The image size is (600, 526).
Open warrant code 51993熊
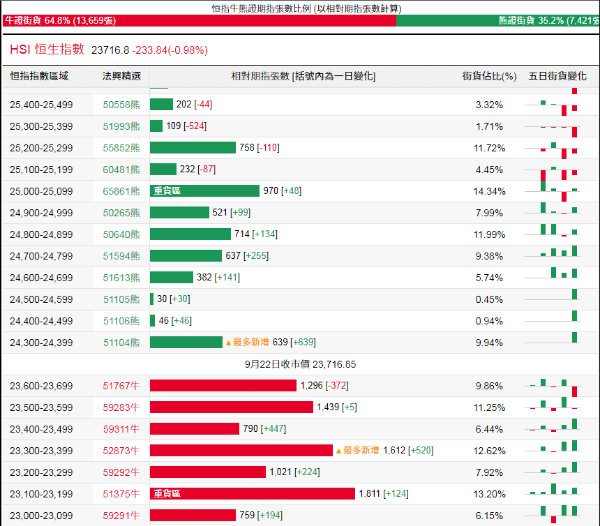click(121, 126)
